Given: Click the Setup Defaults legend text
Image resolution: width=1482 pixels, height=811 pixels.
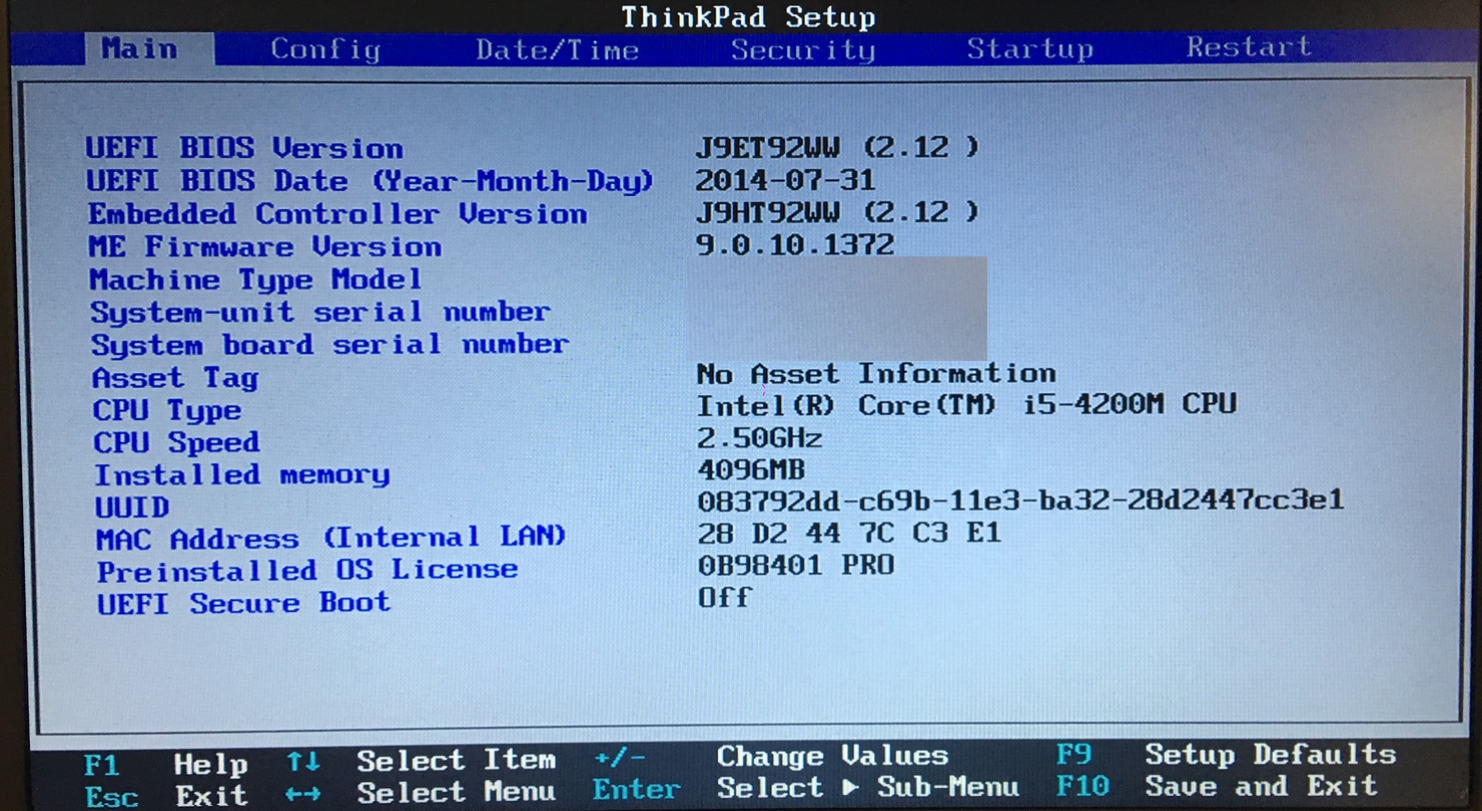Looking at the screenshot, I should pyautogui.click(x=1270, y=753).
